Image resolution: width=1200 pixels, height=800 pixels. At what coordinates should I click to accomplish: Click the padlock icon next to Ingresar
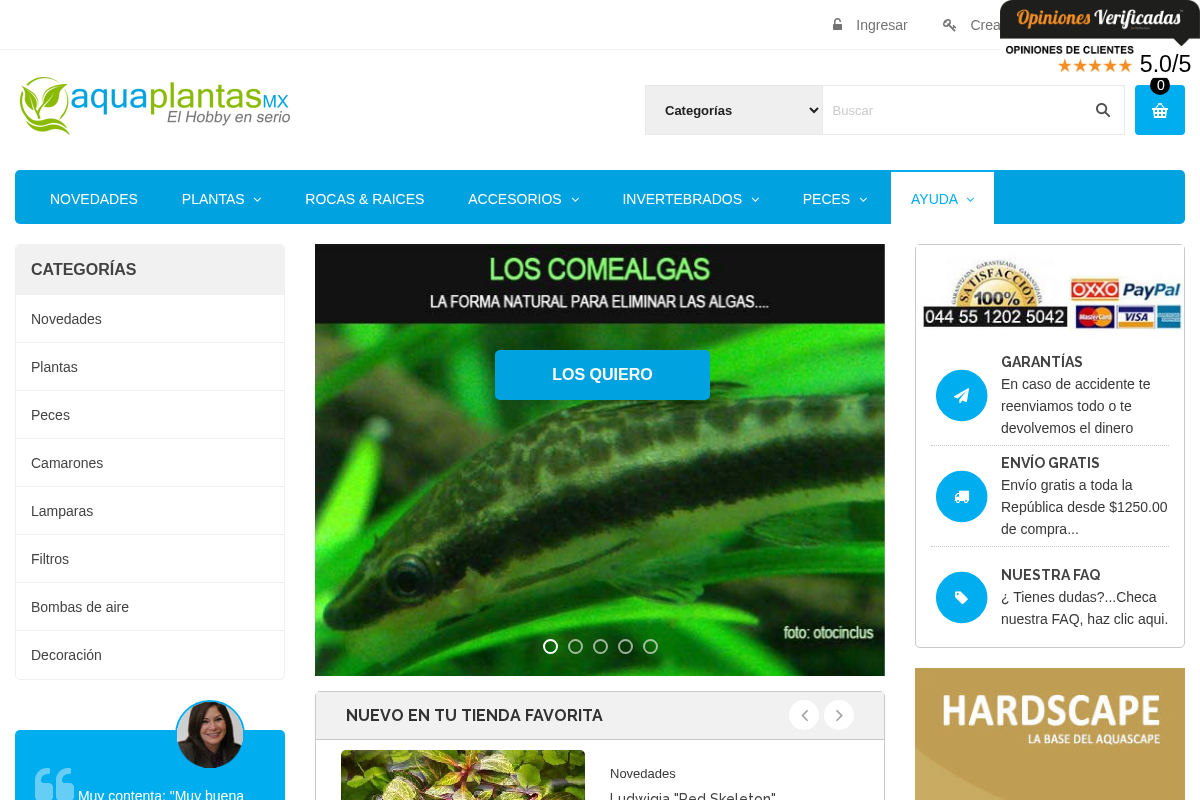pos(836,24)
